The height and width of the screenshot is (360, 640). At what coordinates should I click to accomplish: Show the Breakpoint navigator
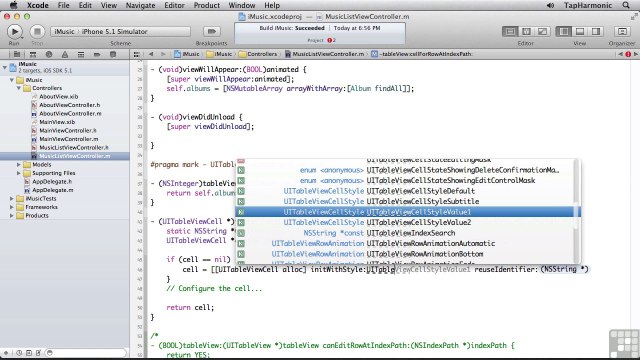(97, 54)
